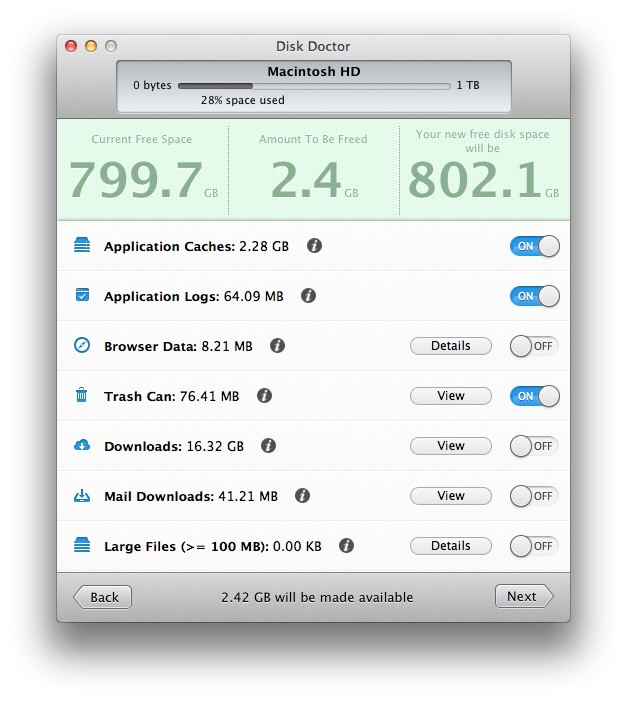
Task: View Downloads files
Action: pyautogui.click(x=450, y=446)
